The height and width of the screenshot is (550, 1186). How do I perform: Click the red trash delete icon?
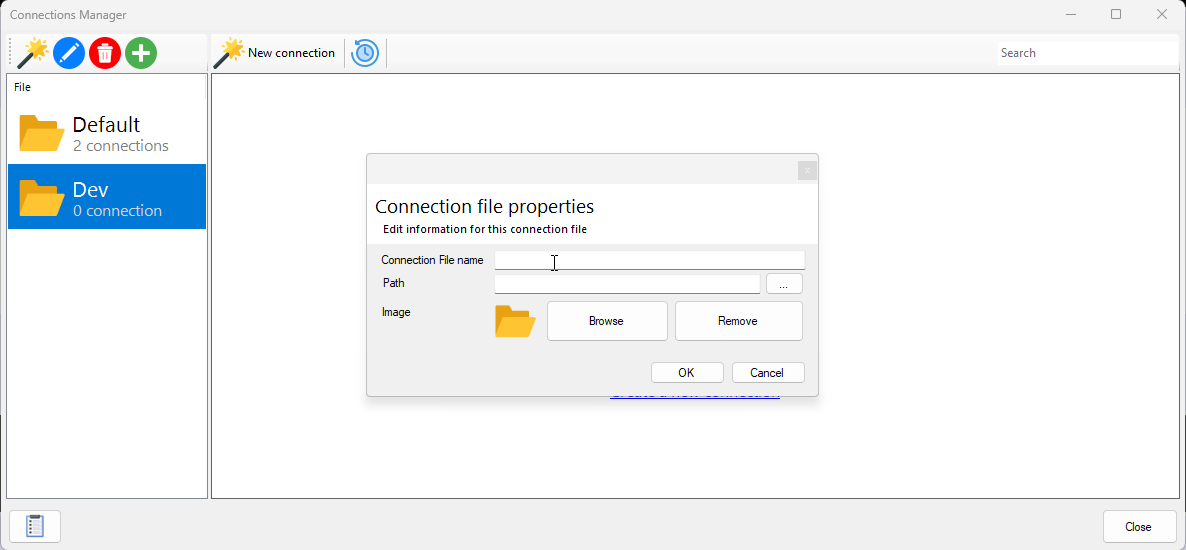pos(105,53)
